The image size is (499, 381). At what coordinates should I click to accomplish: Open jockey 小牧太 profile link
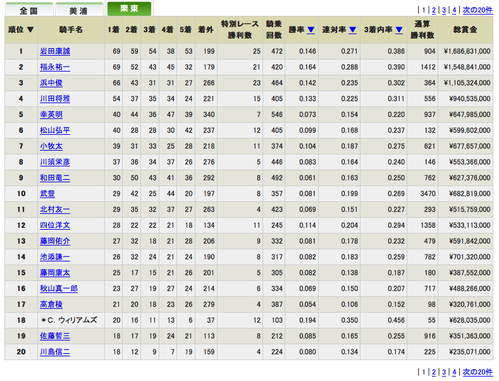tap(51, 146)
